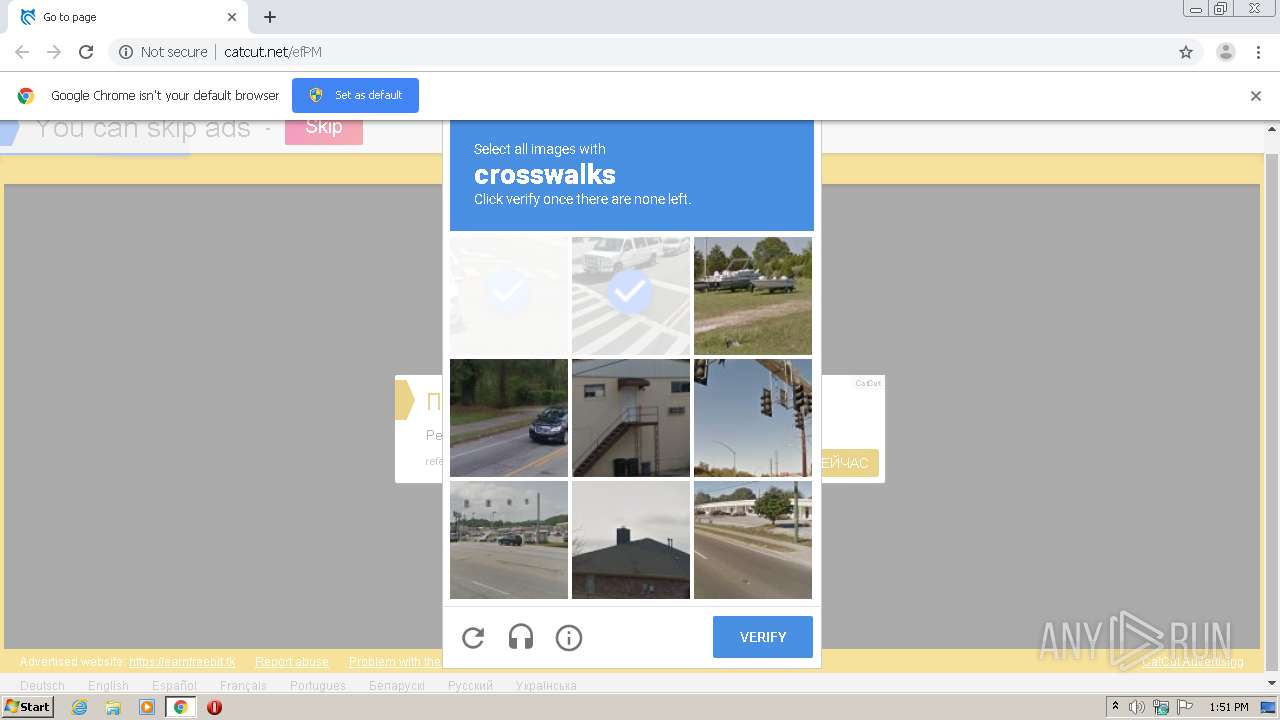Deselect the second checked crosswalk tile with cars

[x=631, y=296]
